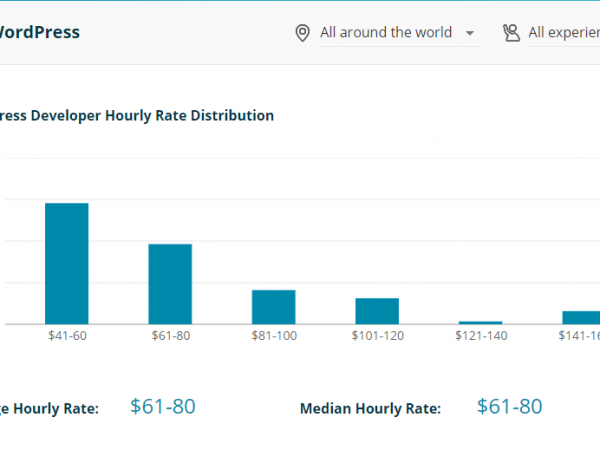Click the '$101-120' axis label
This screenshot has height=450, width=600.
[x=377, y=336]
